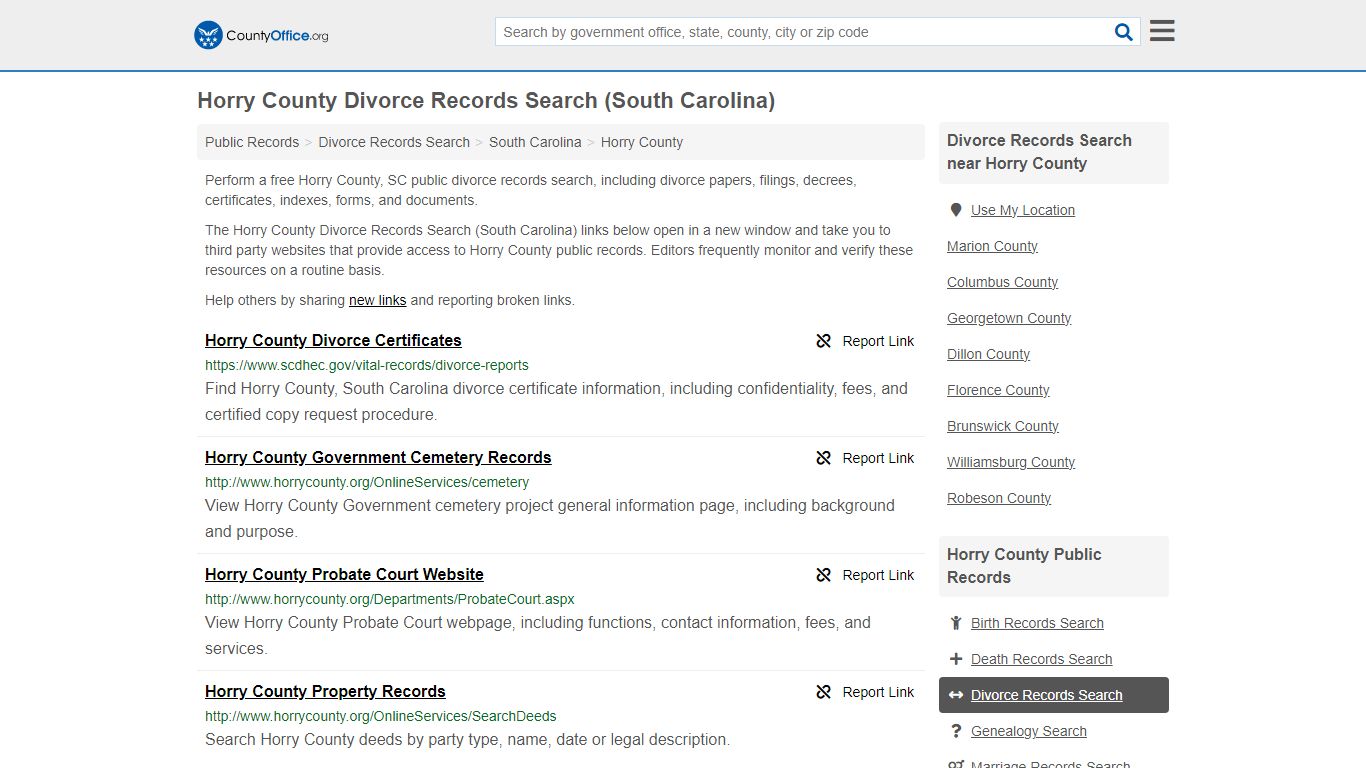Open Florence County link

(x=998, y=390)
